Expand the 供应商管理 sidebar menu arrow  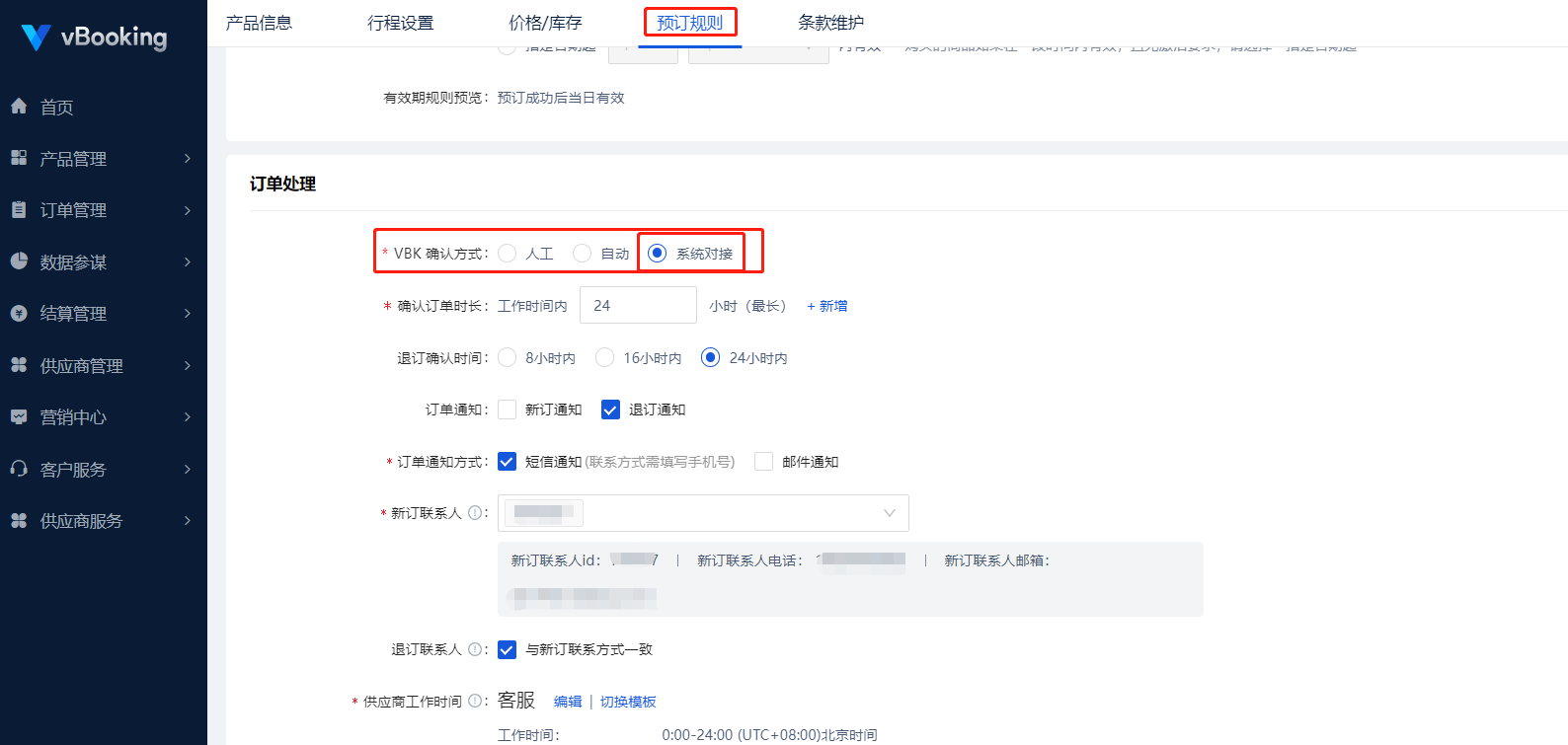click(x=188, y=365)
